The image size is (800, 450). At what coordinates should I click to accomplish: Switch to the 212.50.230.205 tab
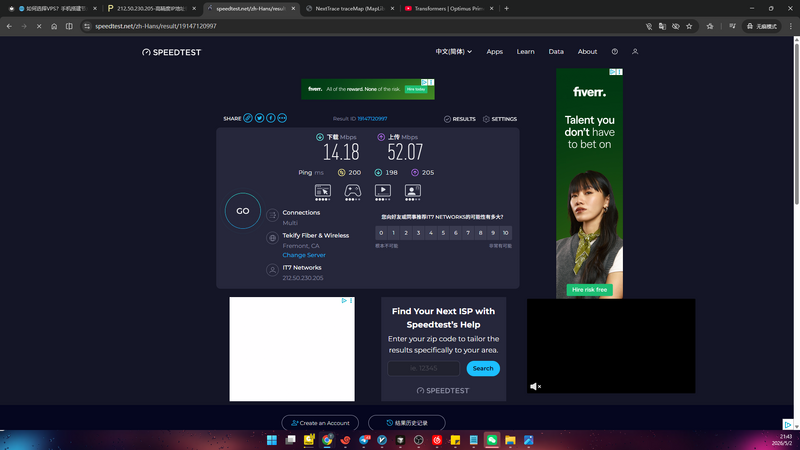click(x=151, y=9)
